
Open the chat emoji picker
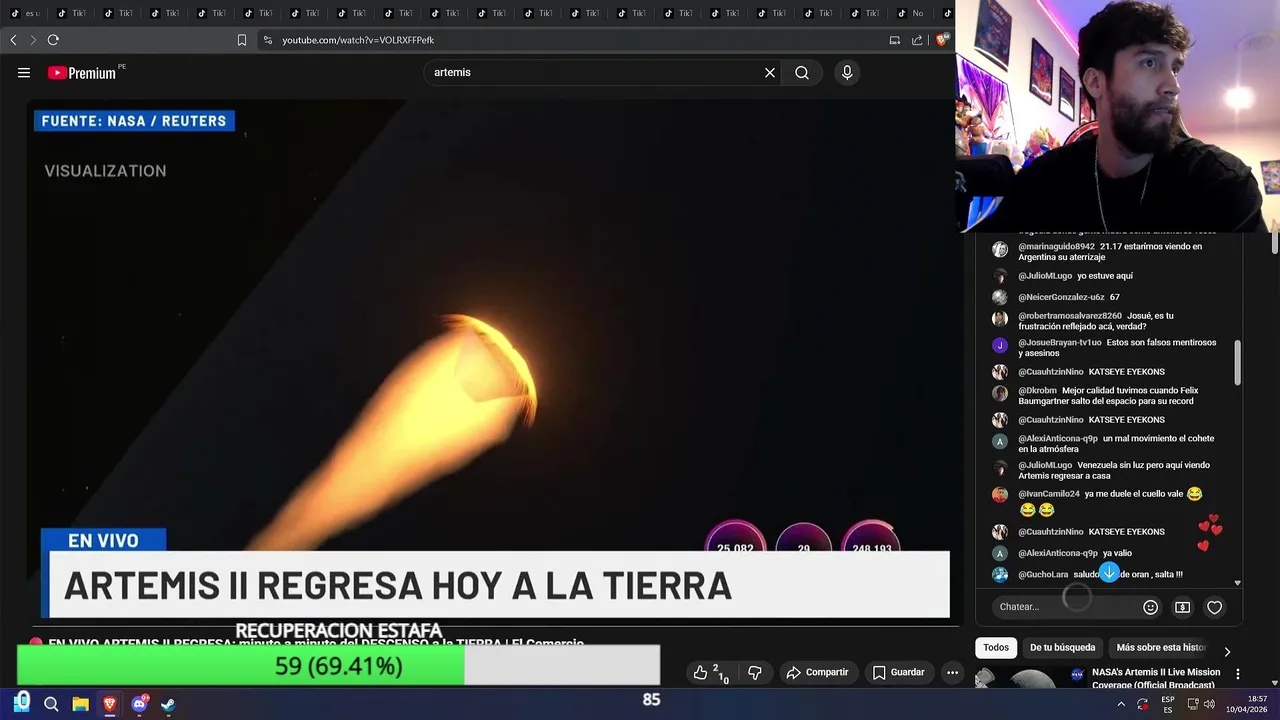click(x=1150, y=607)
